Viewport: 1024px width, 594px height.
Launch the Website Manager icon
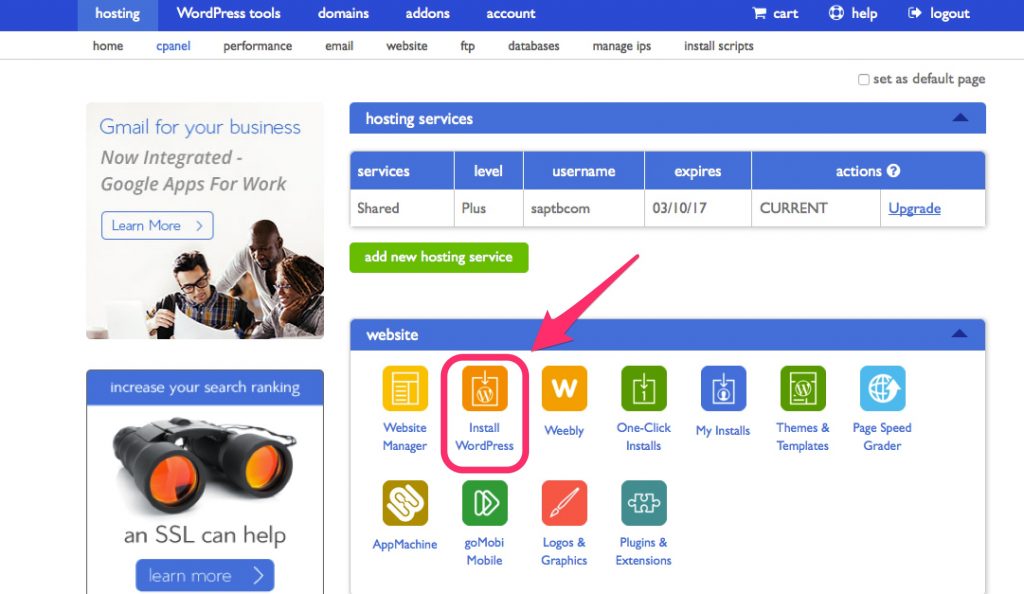[x=405, y=388]
